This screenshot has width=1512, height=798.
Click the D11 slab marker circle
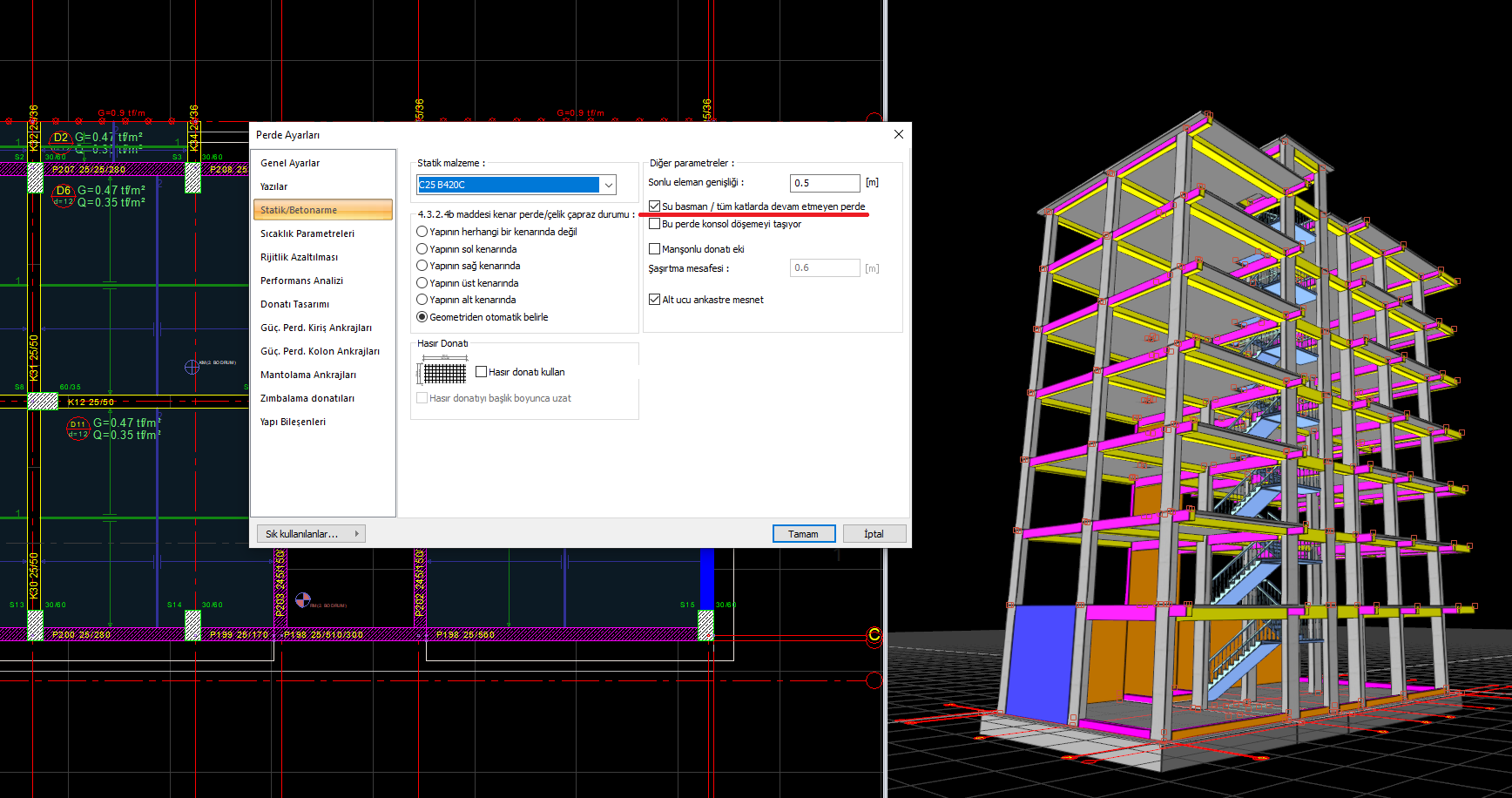[78, 429]
